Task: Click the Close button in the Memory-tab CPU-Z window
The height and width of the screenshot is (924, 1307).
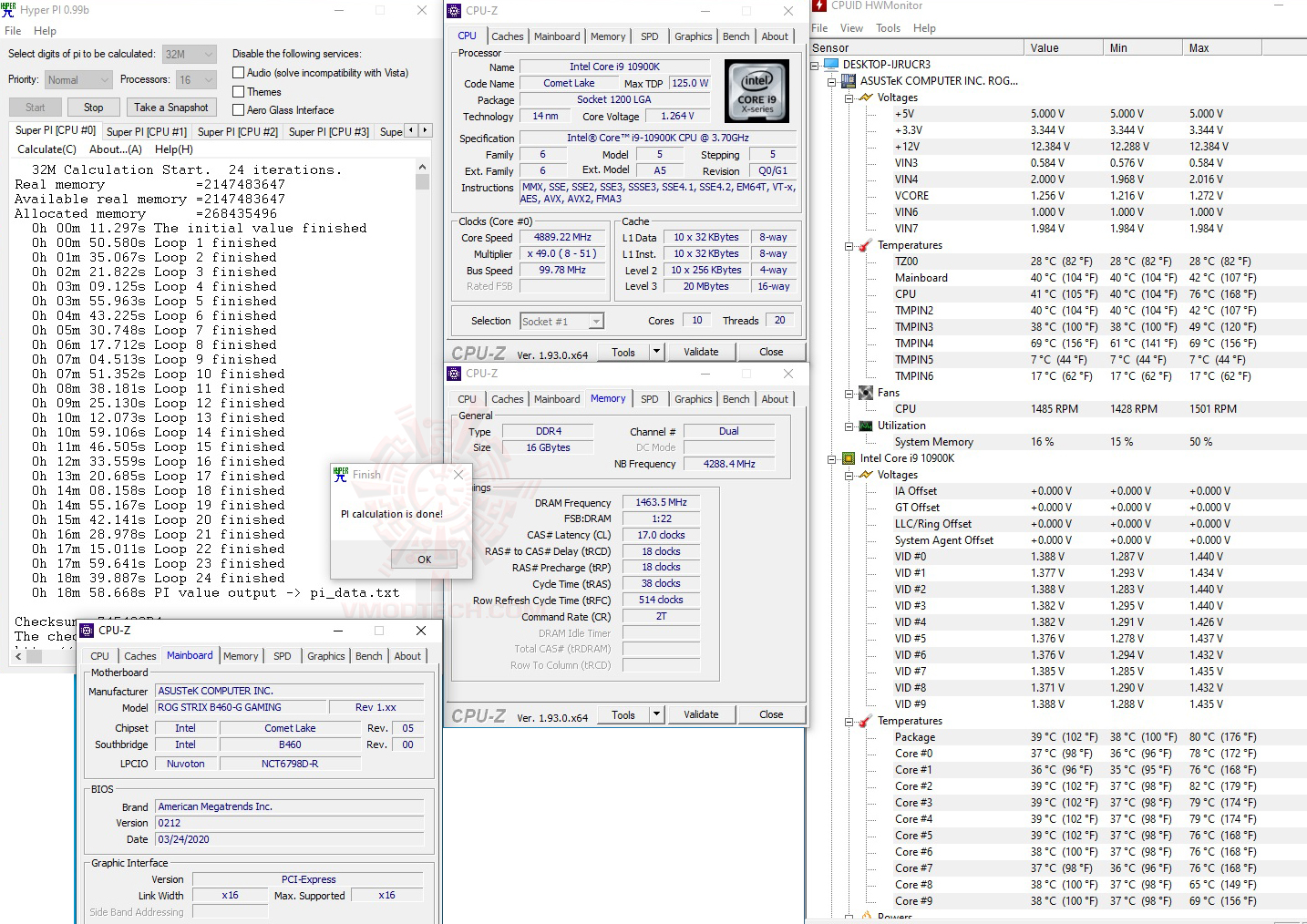Action: [771, 714]
